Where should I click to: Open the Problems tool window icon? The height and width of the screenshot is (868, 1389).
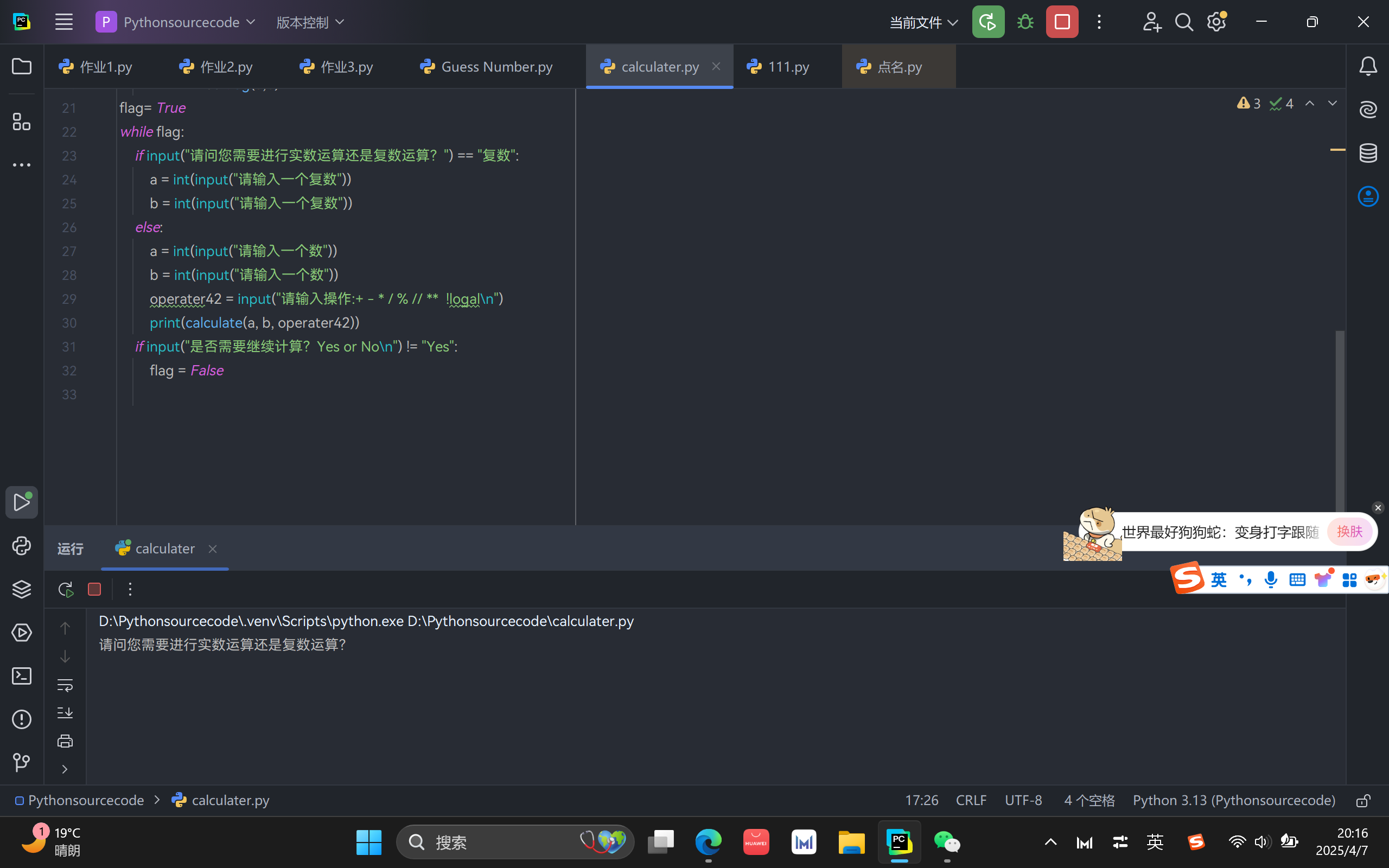pyautogui.click(x=21, y=719)
